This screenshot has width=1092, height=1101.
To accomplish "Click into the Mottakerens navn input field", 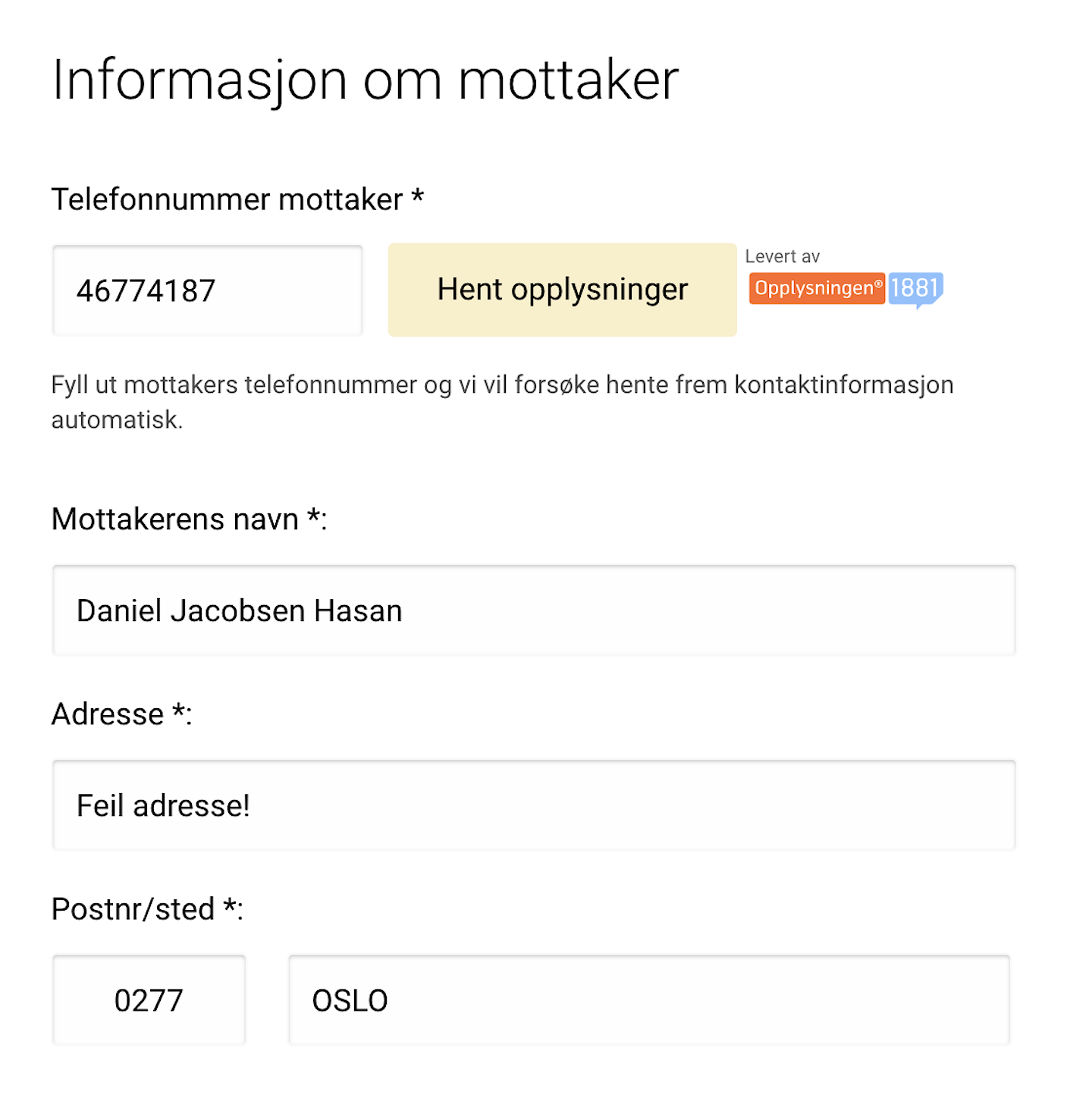I will tap(533, 610).
